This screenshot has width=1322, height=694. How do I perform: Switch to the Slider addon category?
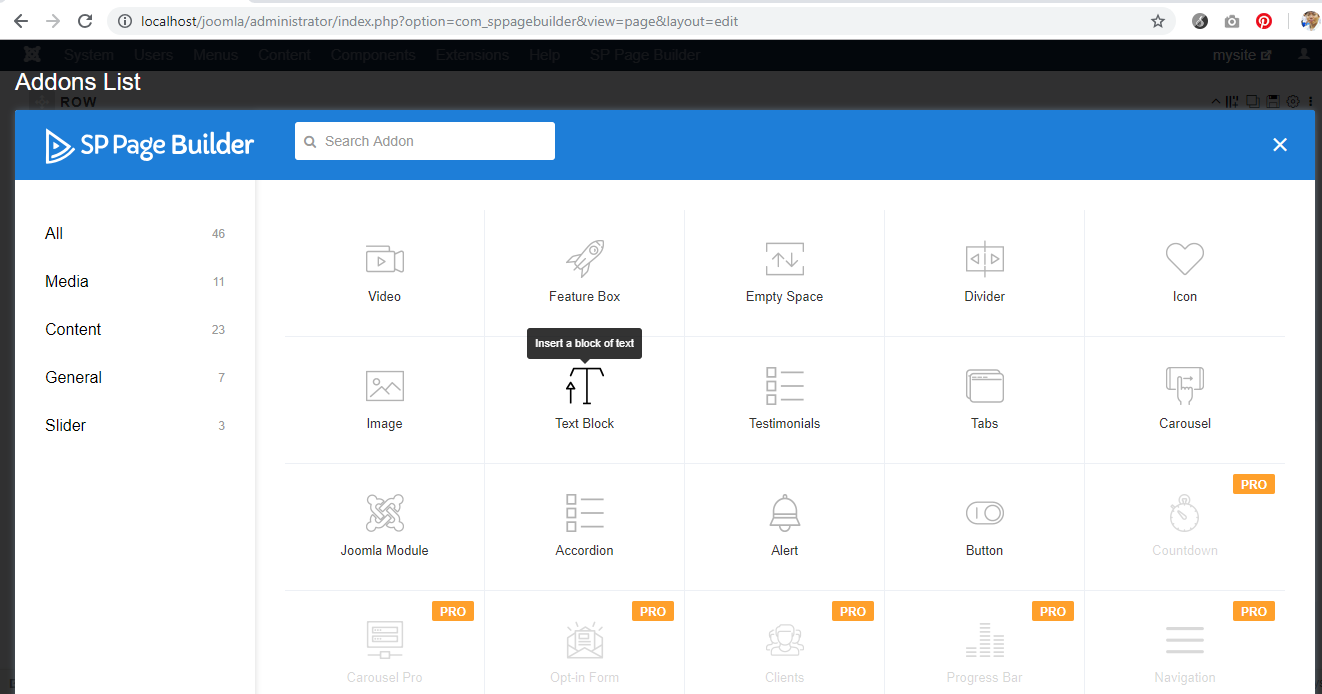click(x=65, y=426)
